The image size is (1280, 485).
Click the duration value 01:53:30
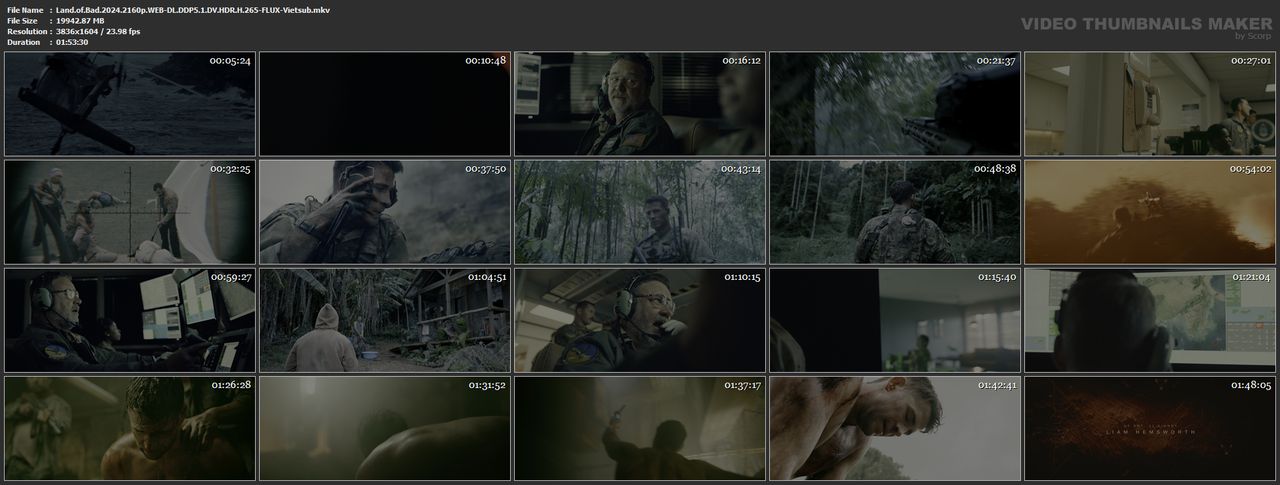[x=72, y=43]
